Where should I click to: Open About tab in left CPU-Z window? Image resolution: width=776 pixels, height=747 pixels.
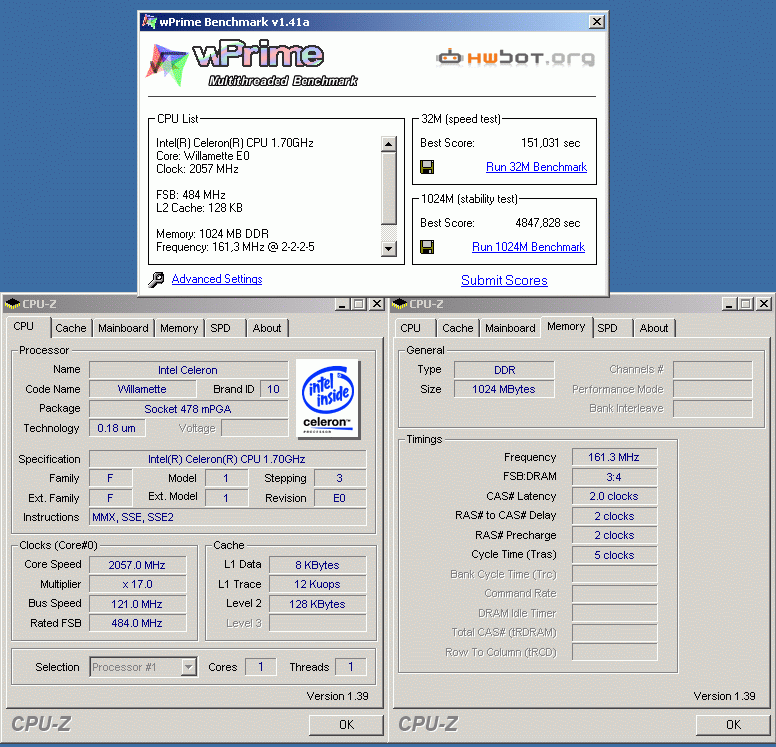[x=267, y=328]
